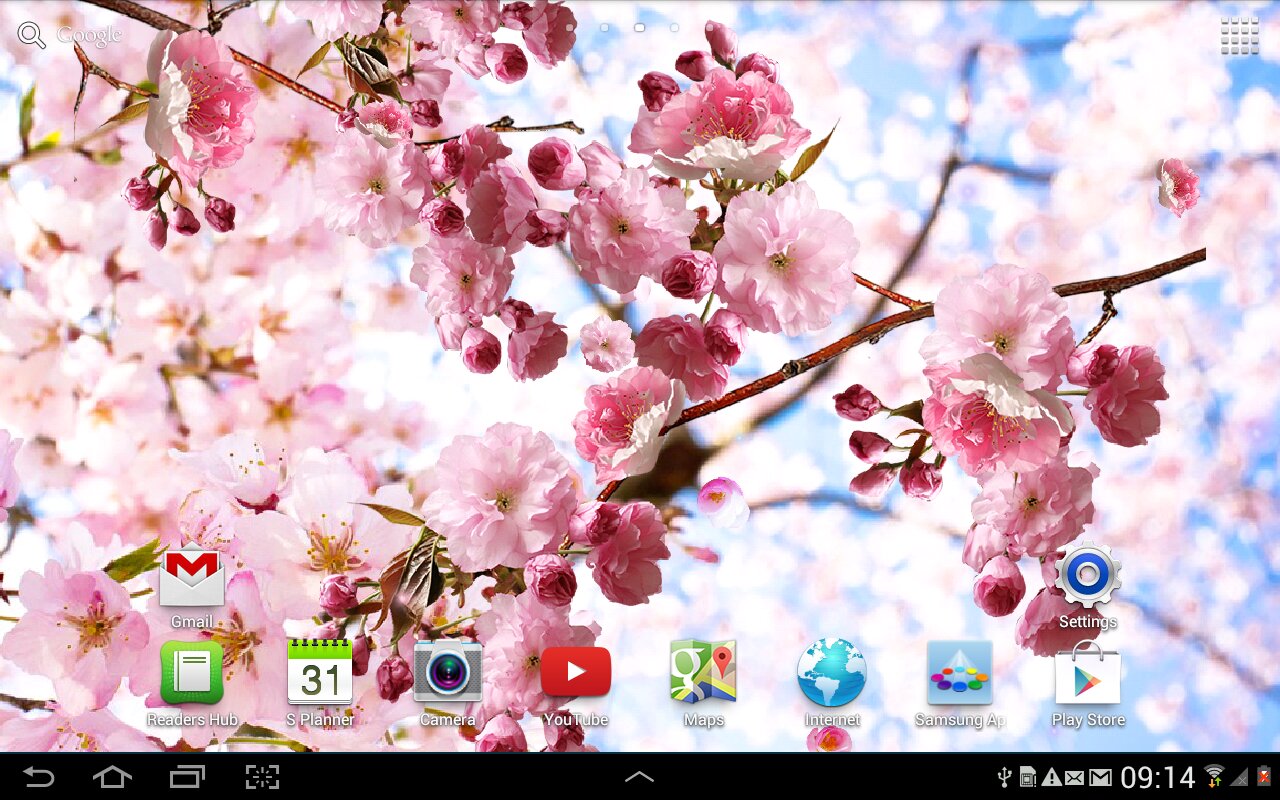This screenshot has height=800, width=1280.
Task: Jump to the first home screen page dot
Action: click(570, 28)
